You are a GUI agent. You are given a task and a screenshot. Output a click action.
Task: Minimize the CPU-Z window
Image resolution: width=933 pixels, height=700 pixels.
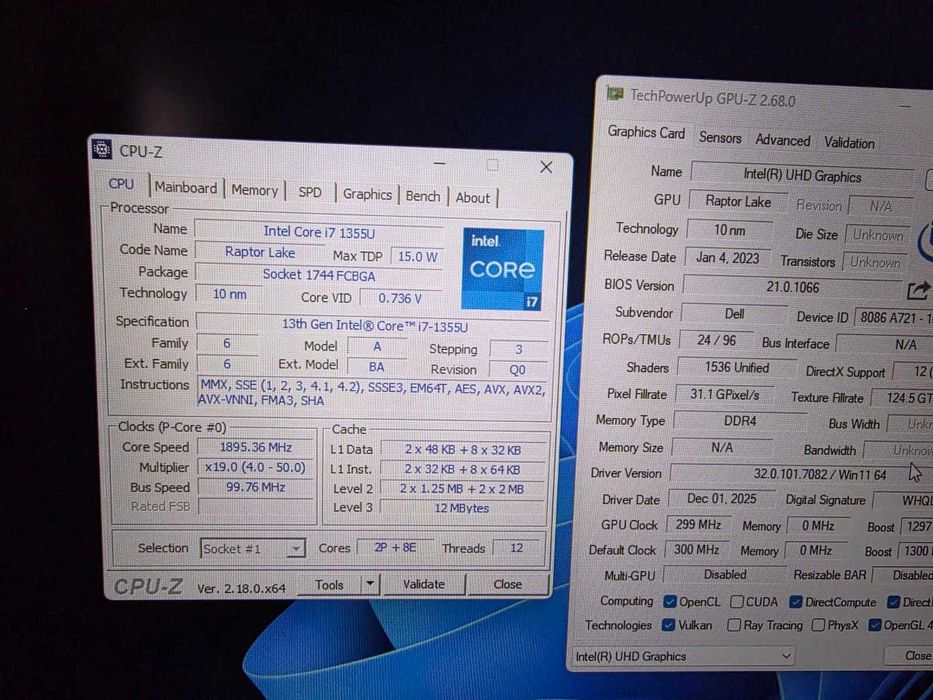pos(439,163)
